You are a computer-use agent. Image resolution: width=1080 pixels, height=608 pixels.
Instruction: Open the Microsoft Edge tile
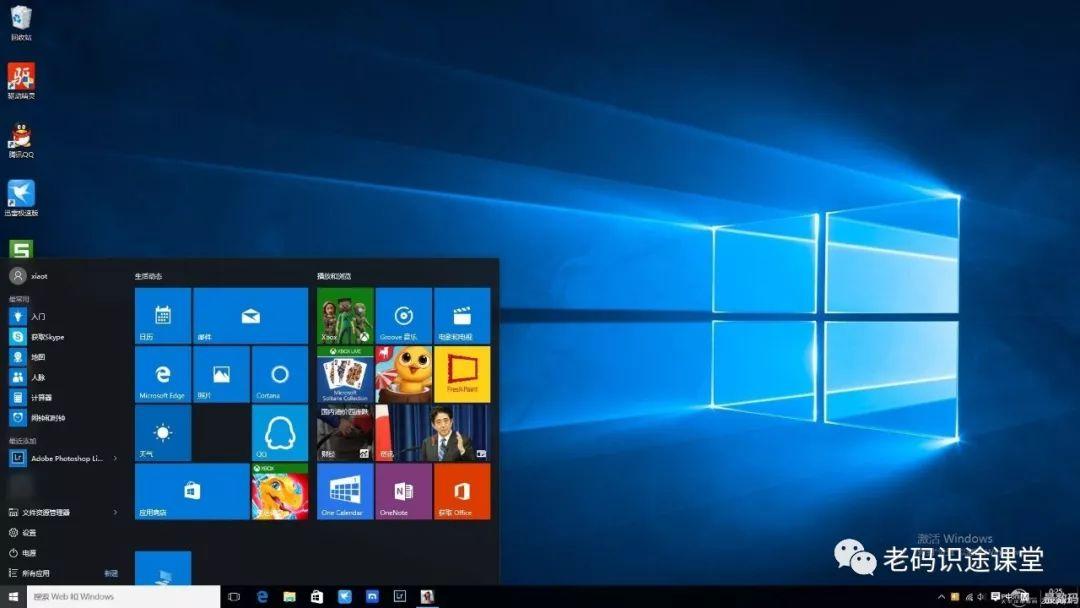click(x=162, y=374)
